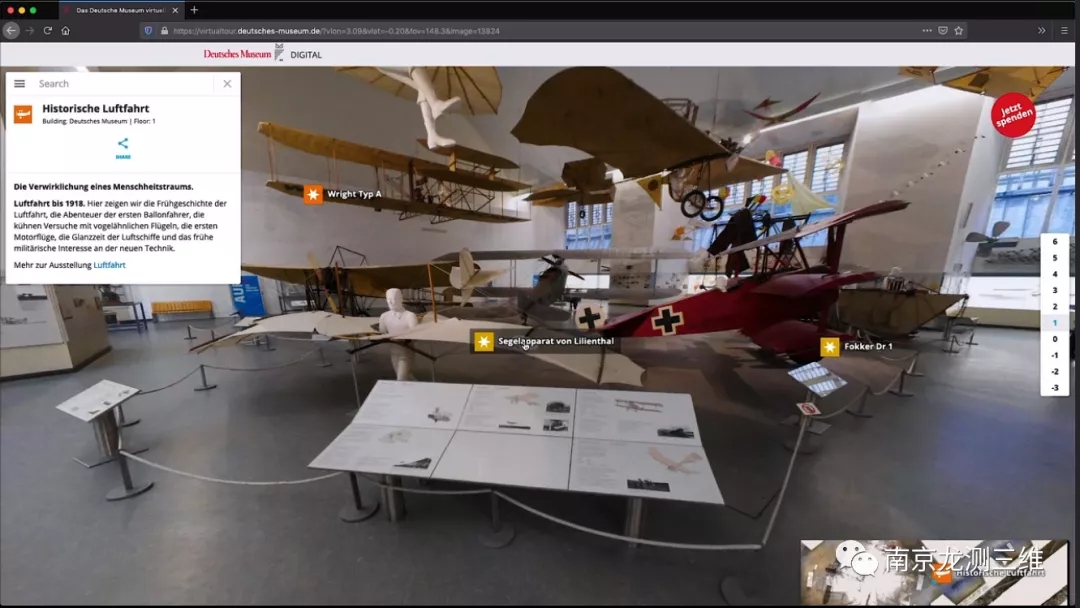1080x608 pixels.
Task: Share the Historische Luftfahrt exhibit
Action: click(x=123, y=147)
